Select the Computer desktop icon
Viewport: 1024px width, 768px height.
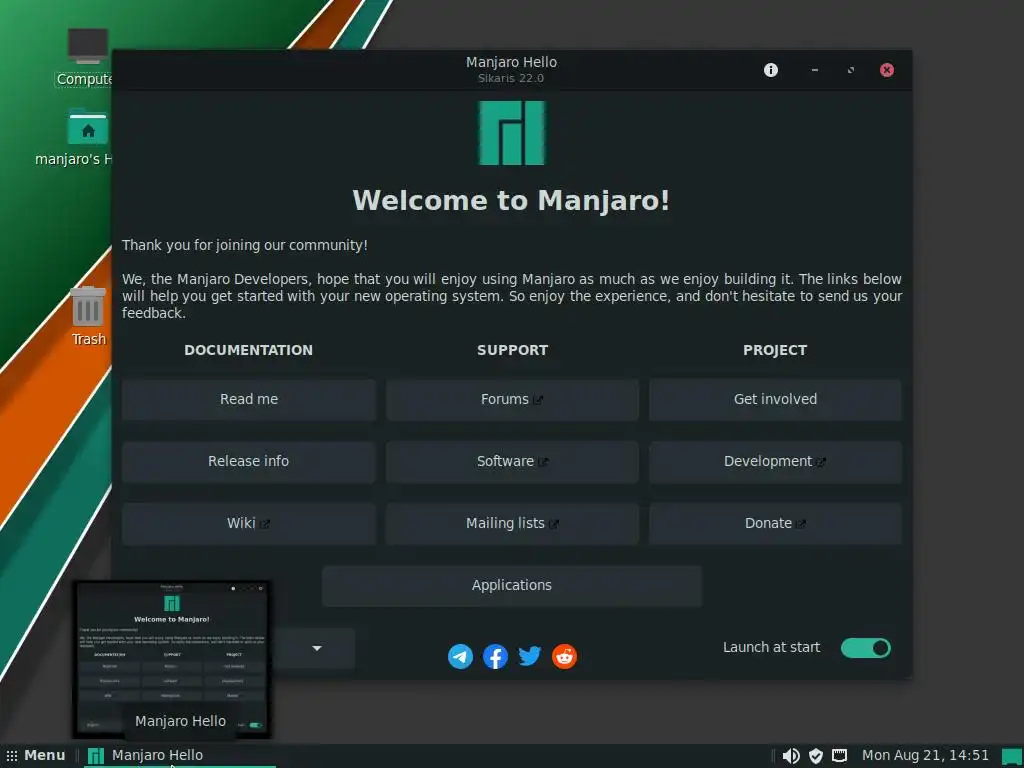(x=88, y=46)
